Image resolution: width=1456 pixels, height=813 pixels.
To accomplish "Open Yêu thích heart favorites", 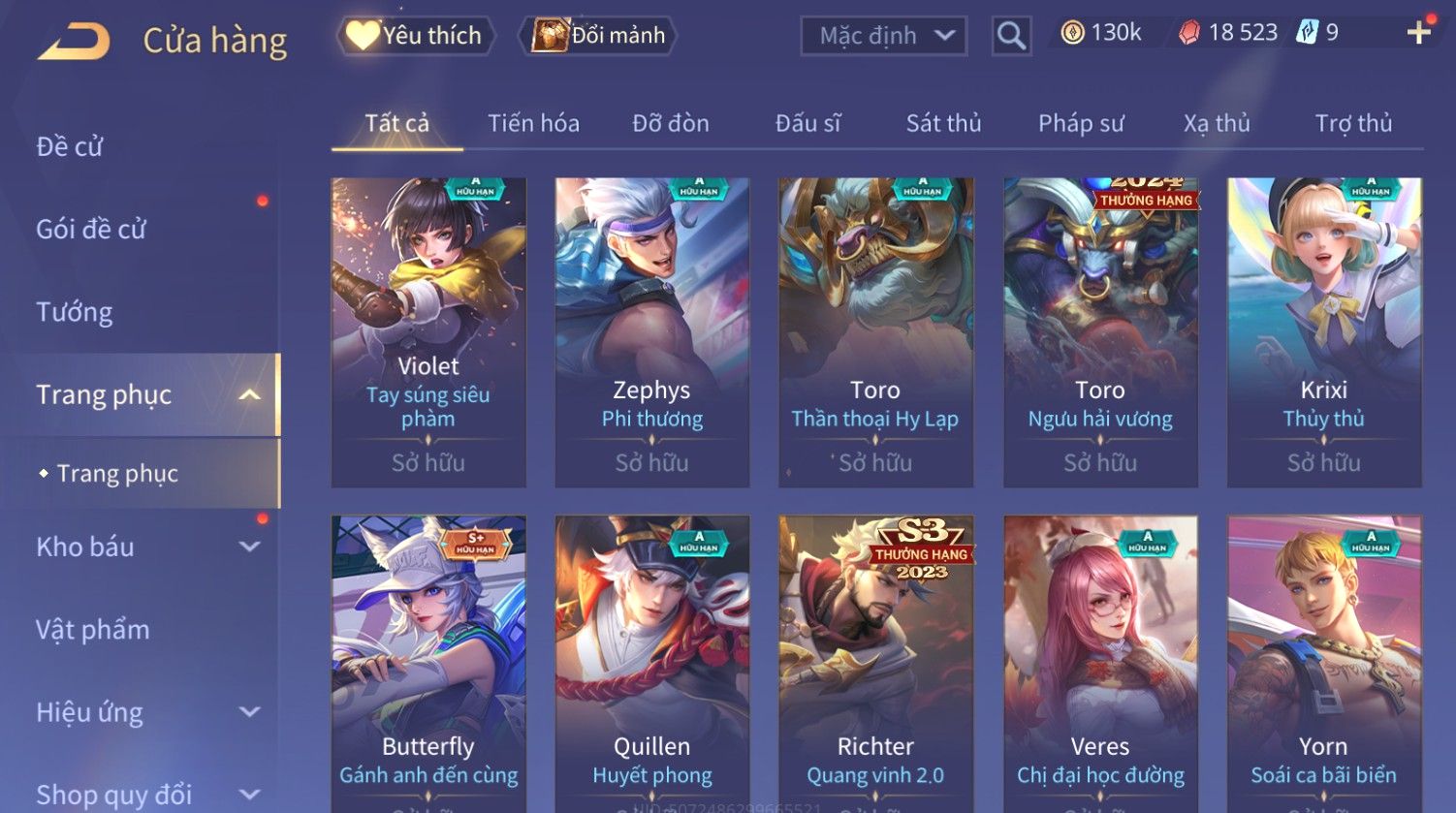I will pos(415,36).
